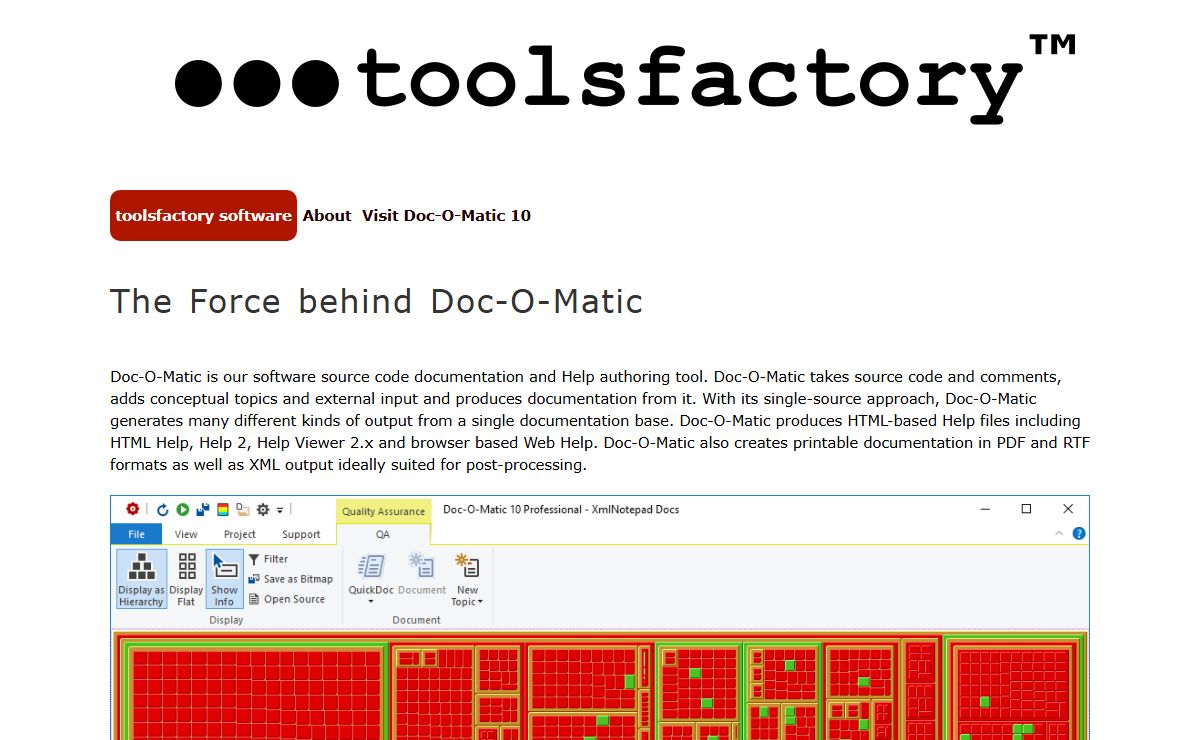This screenshot has height=740, width=1200.
Task: Switch to the Project ribbon tab
Action: (x=239, y=534)
